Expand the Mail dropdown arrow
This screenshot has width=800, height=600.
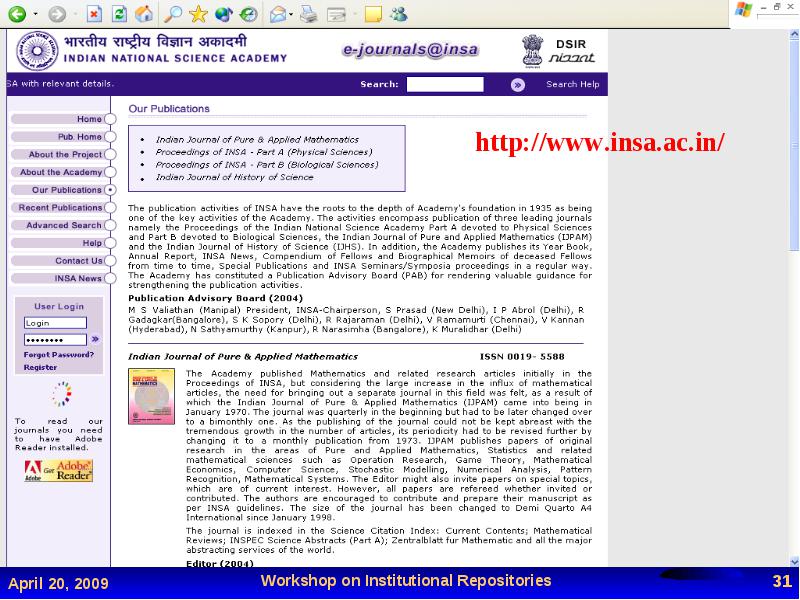[291, 14]
